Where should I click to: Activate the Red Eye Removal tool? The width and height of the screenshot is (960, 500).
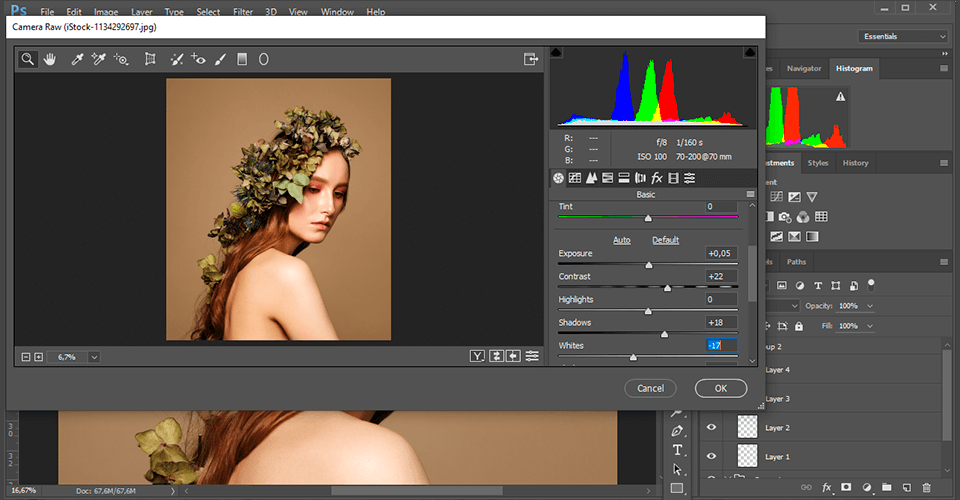point(198,59)
